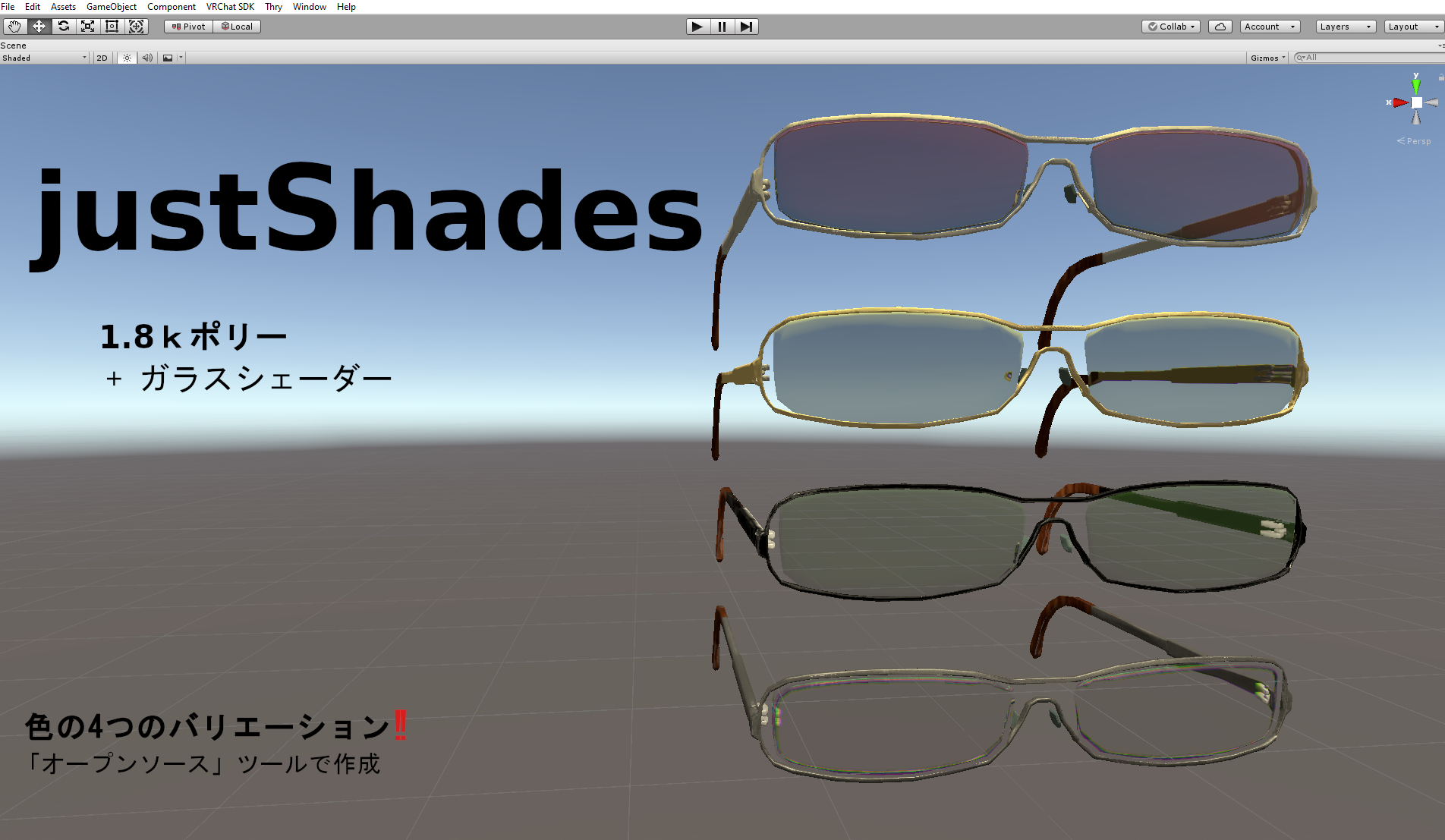Screen dimensions: 1445x840
Task: Mute scene view audio
Action: tap(146, 58)
